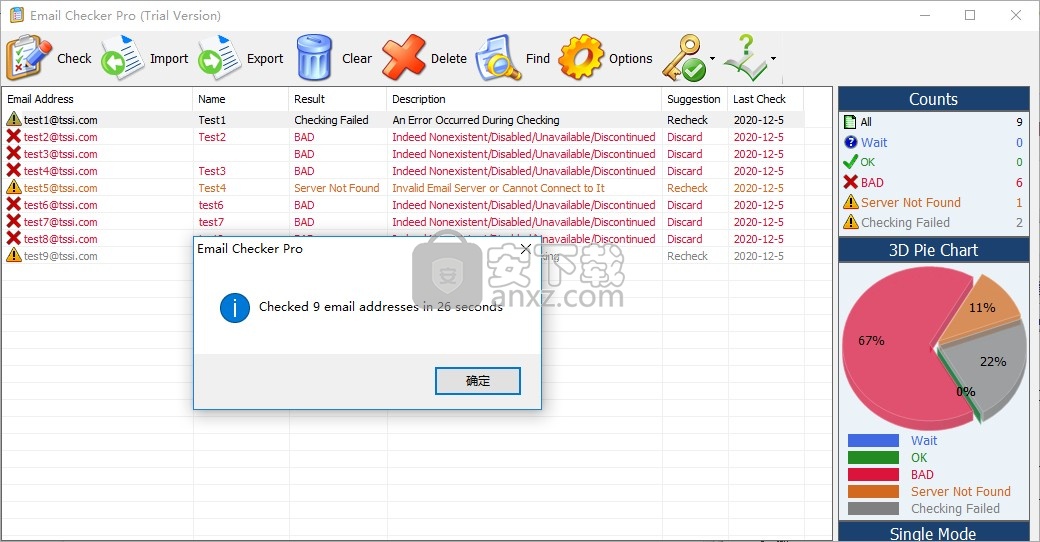
Task: Click the Find magnifier icon
Action: pos(498,58)
